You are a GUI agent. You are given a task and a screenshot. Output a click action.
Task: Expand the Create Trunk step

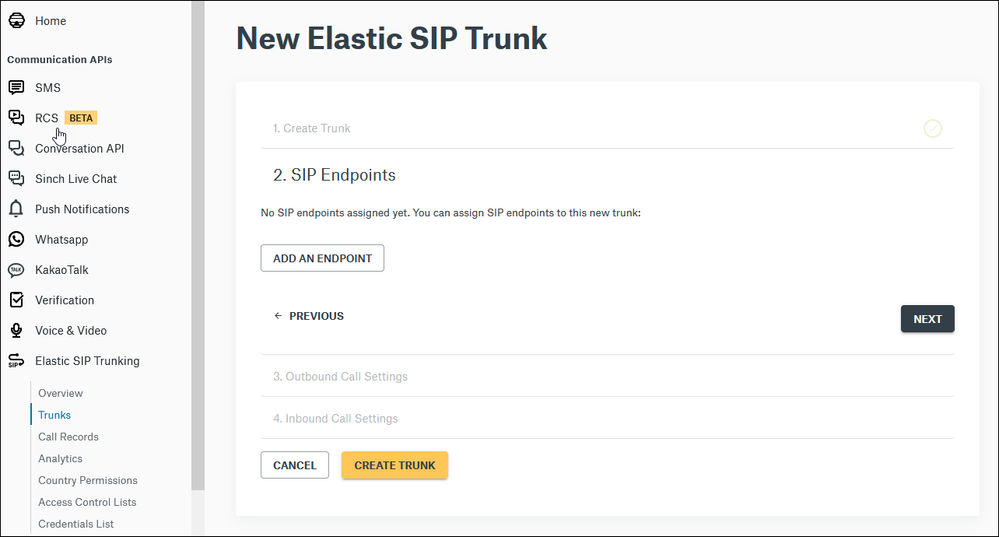pos(607,129)
